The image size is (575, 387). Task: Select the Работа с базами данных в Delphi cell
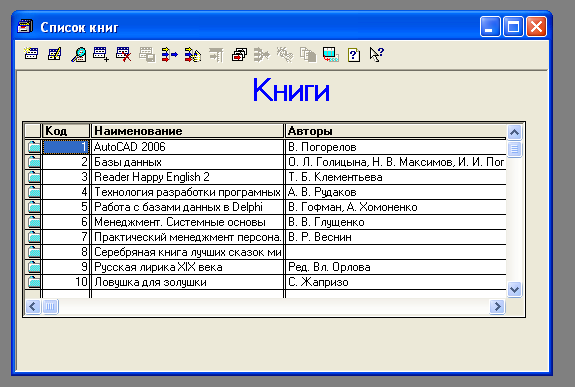[x=187, y=207]
